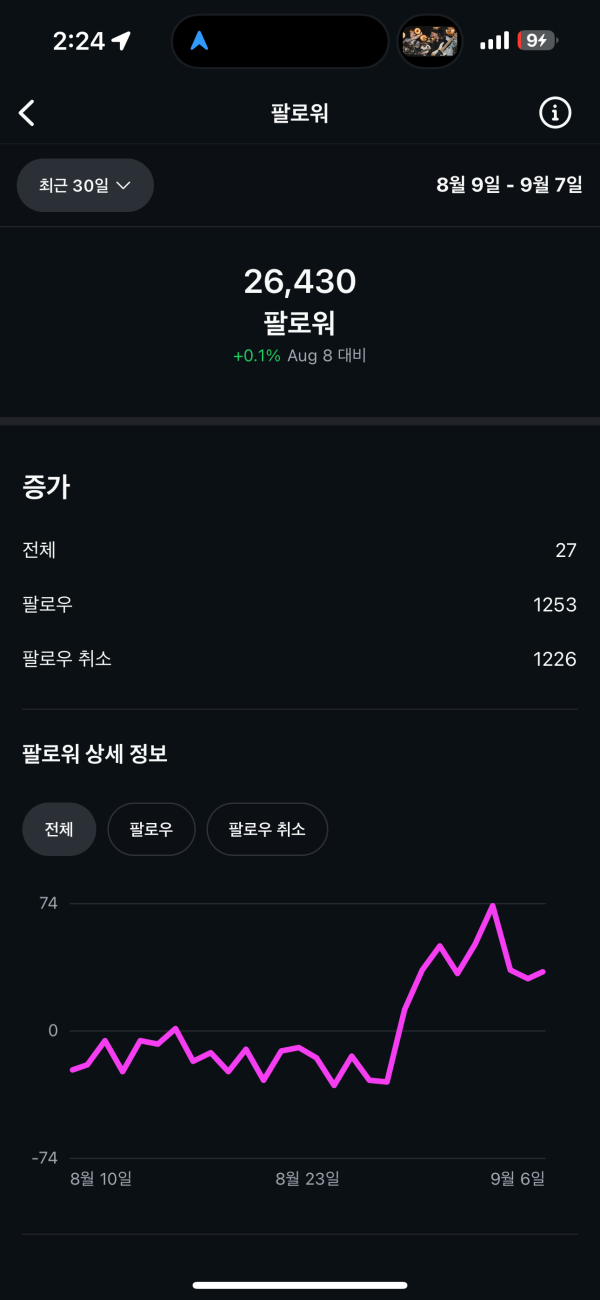Tap the media thumbnail in Dynamic Island
The height and width of the screenshot is (1300, 600).
[x=429, y=41]
